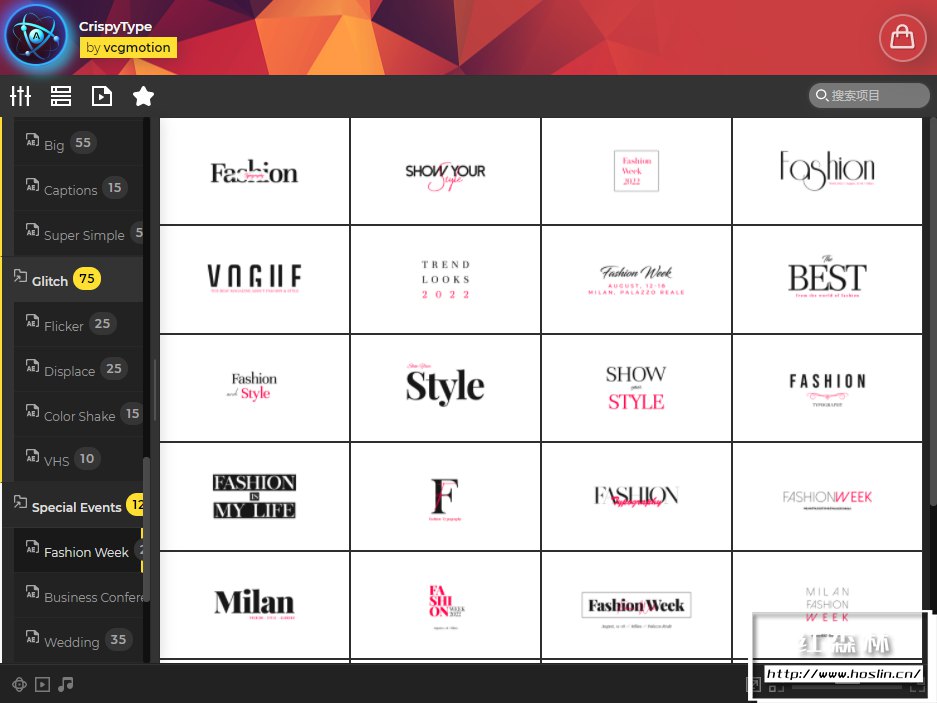This screenshot has height=703, width=937.
Task: Open the stacked 'FA SHI ON' thumbnail
Action: [445, 605]
